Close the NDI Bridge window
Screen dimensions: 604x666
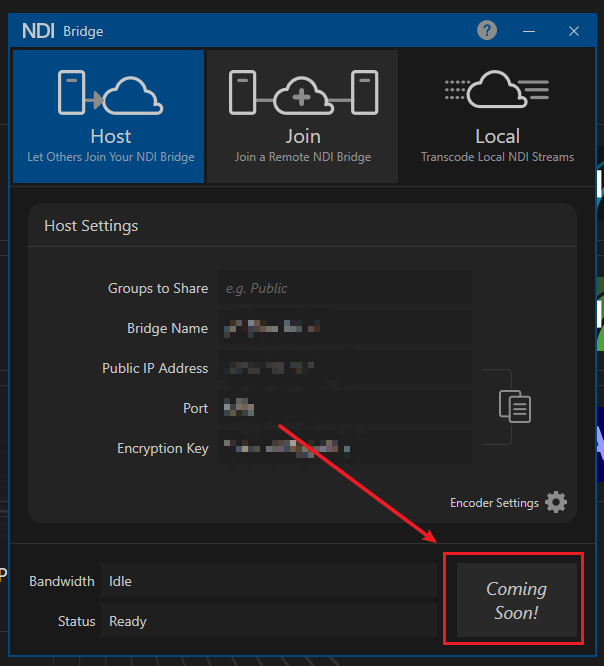(574, 31)
